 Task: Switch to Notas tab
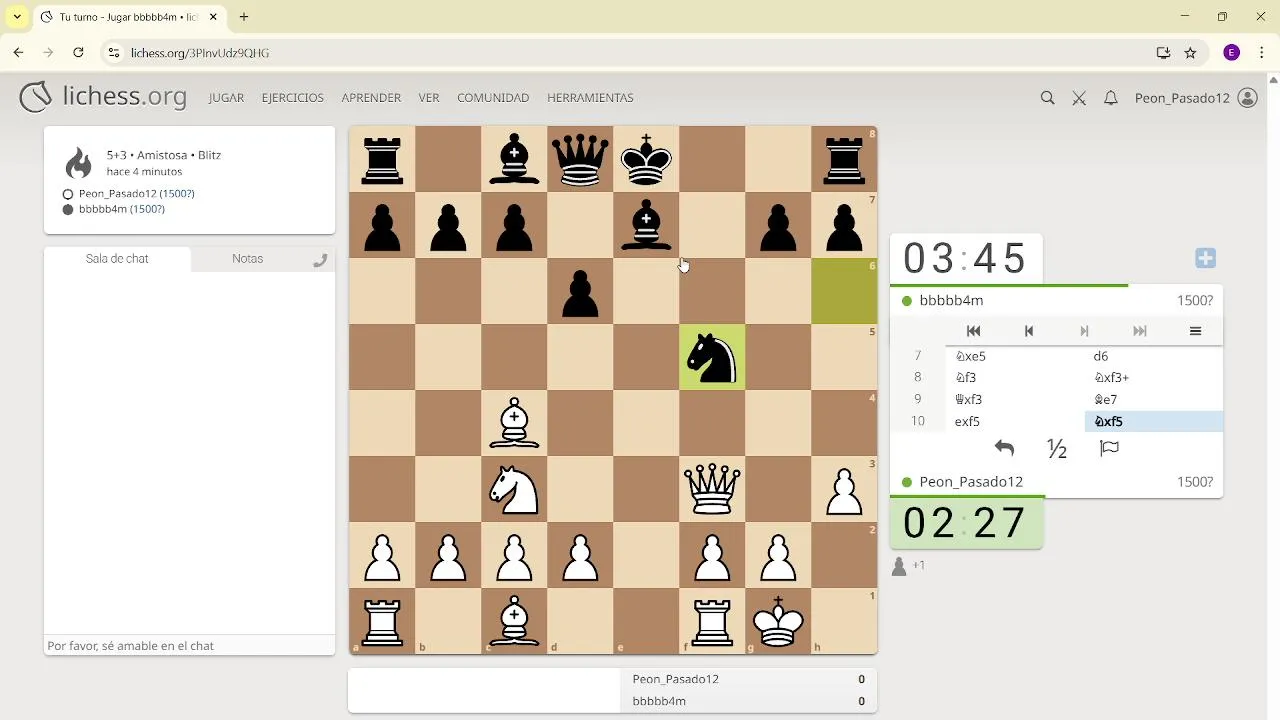point(247,259)
